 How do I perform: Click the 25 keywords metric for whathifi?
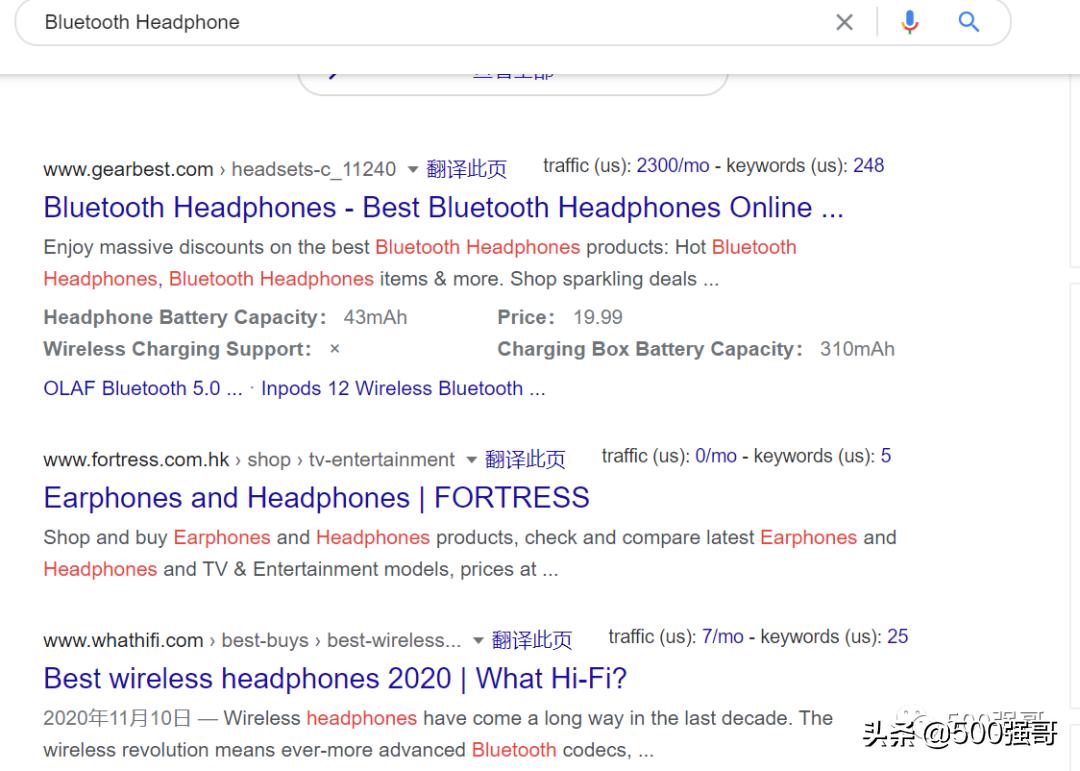point(897,636)
